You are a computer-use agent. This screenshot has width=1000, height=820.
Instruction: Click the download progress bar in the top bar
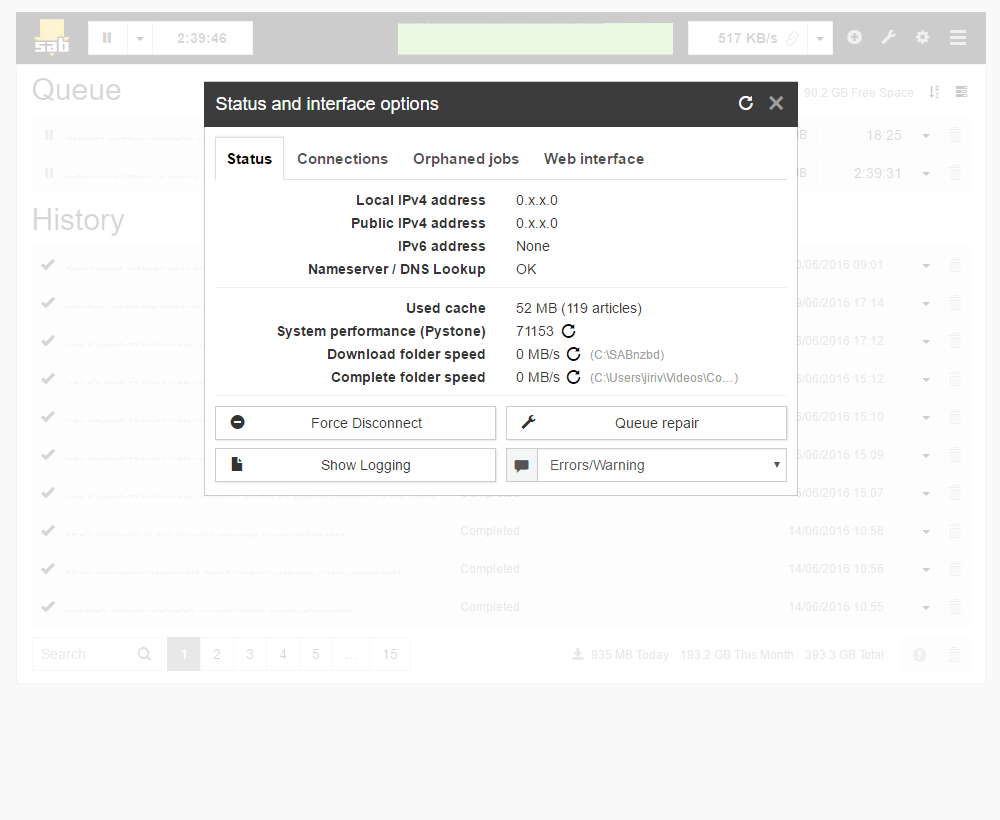(x=535, y=38)
